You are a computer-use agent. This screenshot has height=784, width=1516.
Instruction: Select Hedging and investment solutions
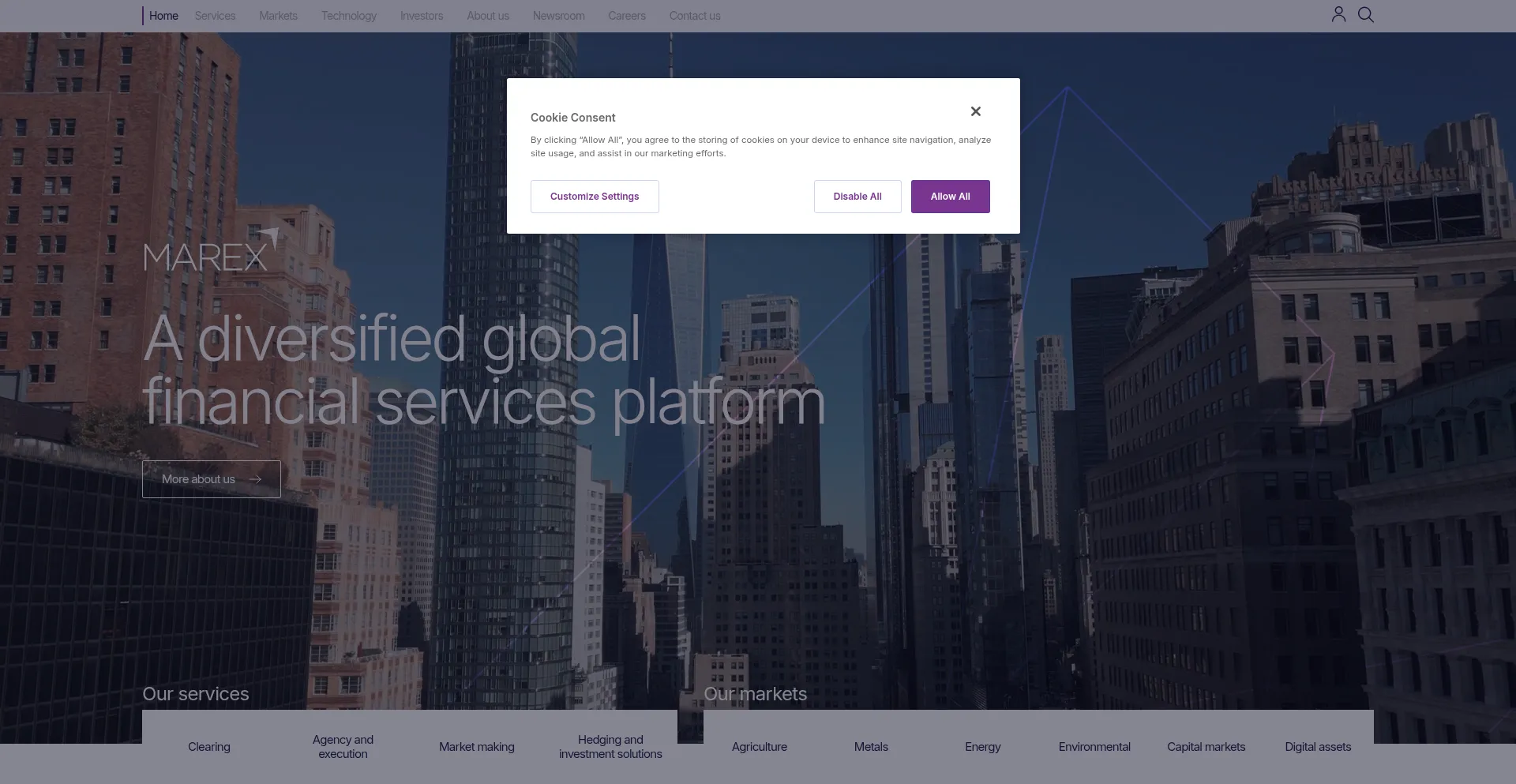point(610,747)
